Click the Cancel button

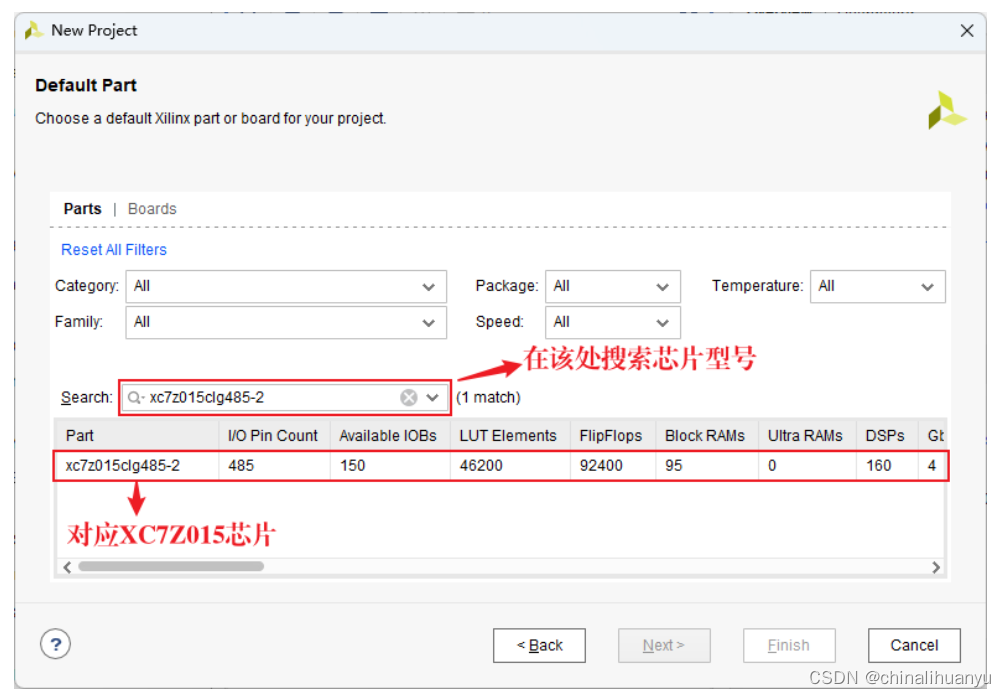914,645
